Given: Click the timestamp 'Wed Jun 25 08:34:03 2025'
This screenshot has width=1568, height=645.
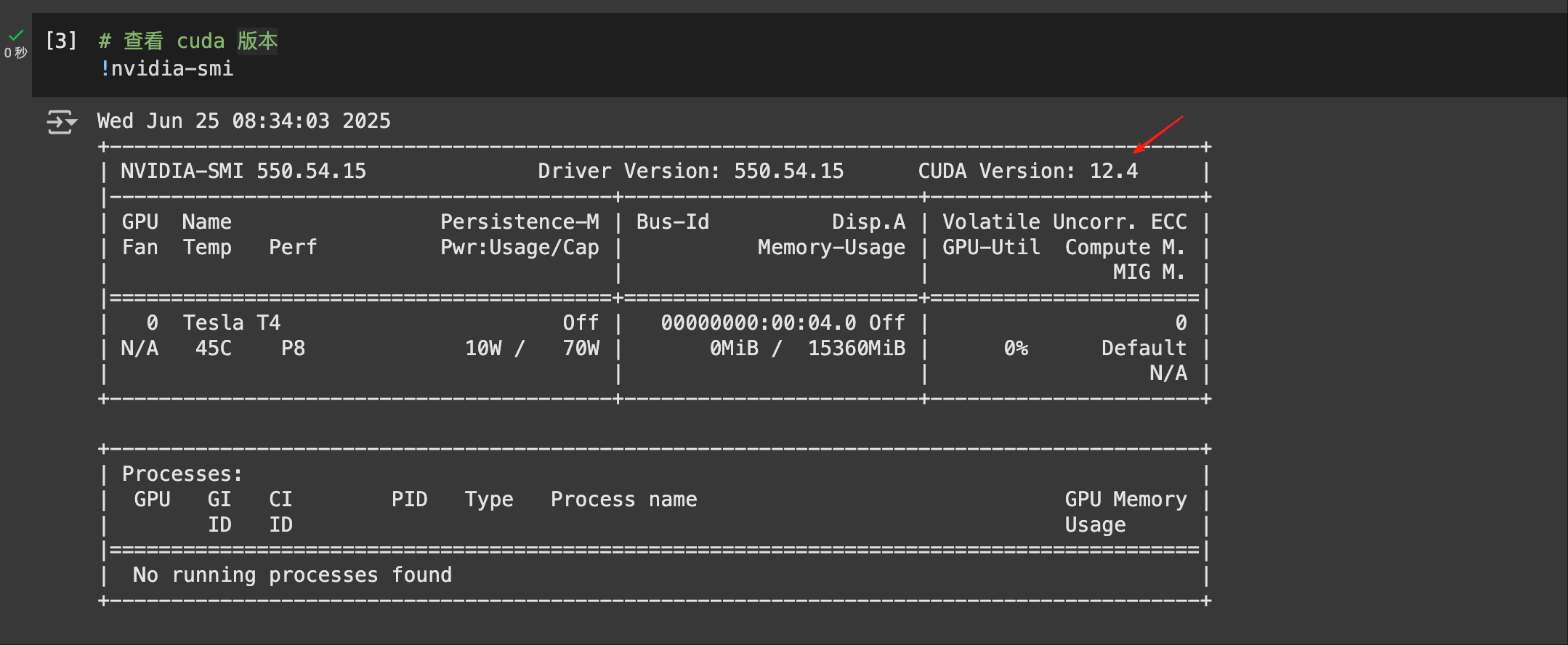Looking at the screenshot, I should tap(243, 121).
